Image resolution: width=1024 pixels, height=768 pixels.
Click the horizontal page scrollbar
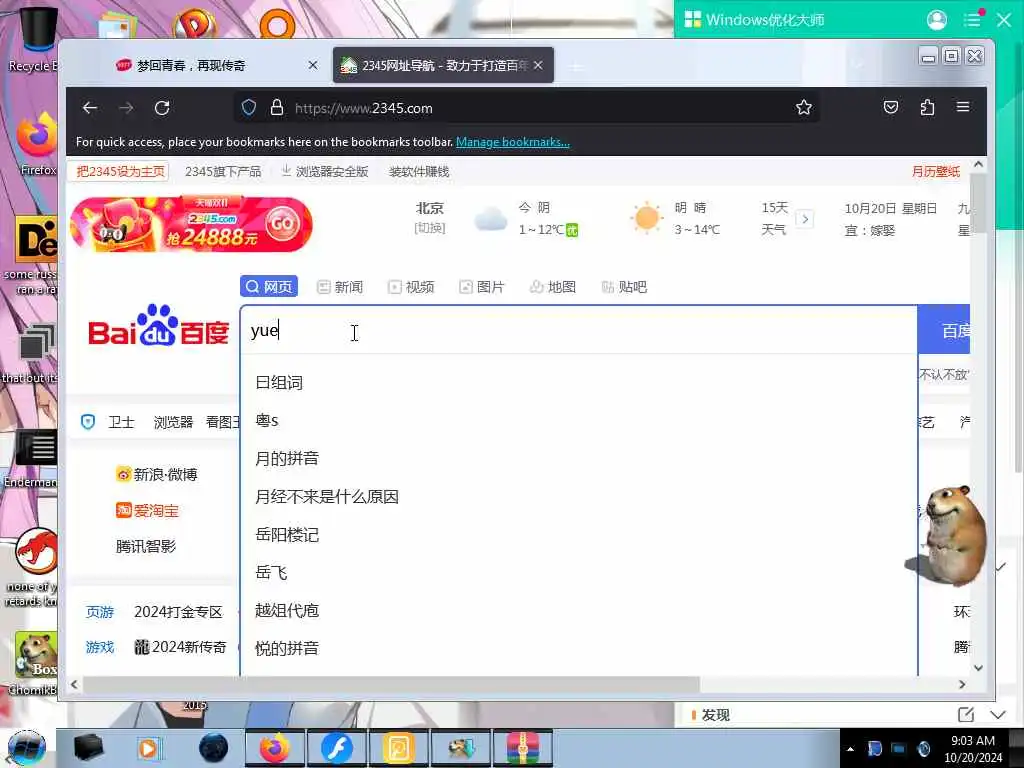[x=392, y=684]
